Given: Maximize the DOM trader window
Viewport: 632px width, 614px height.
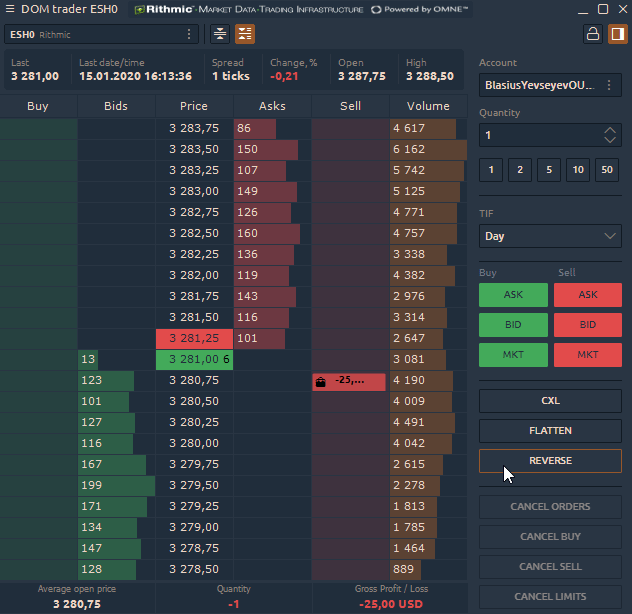Looking at the screenshot, I should click(x=603, y=9).
